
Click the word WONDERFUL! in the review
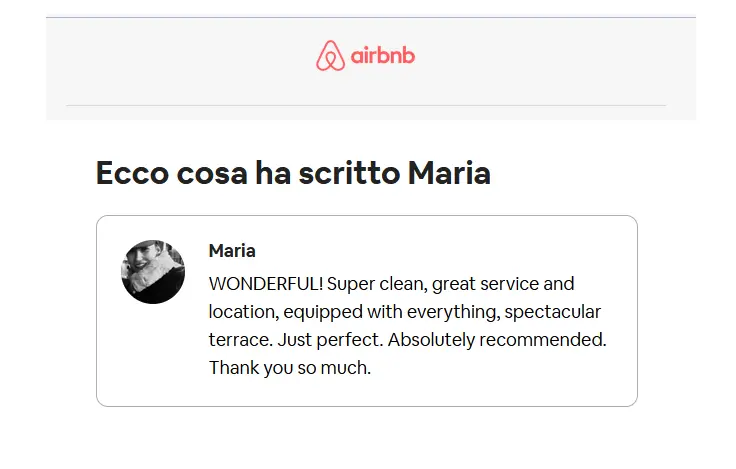266,284
